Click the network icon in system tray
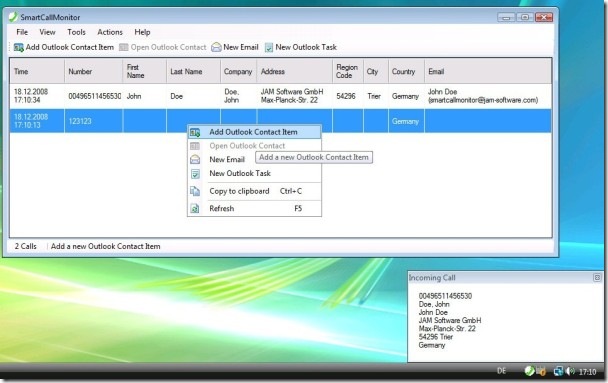This screenshot has height=383, width=608. point(558,371)
